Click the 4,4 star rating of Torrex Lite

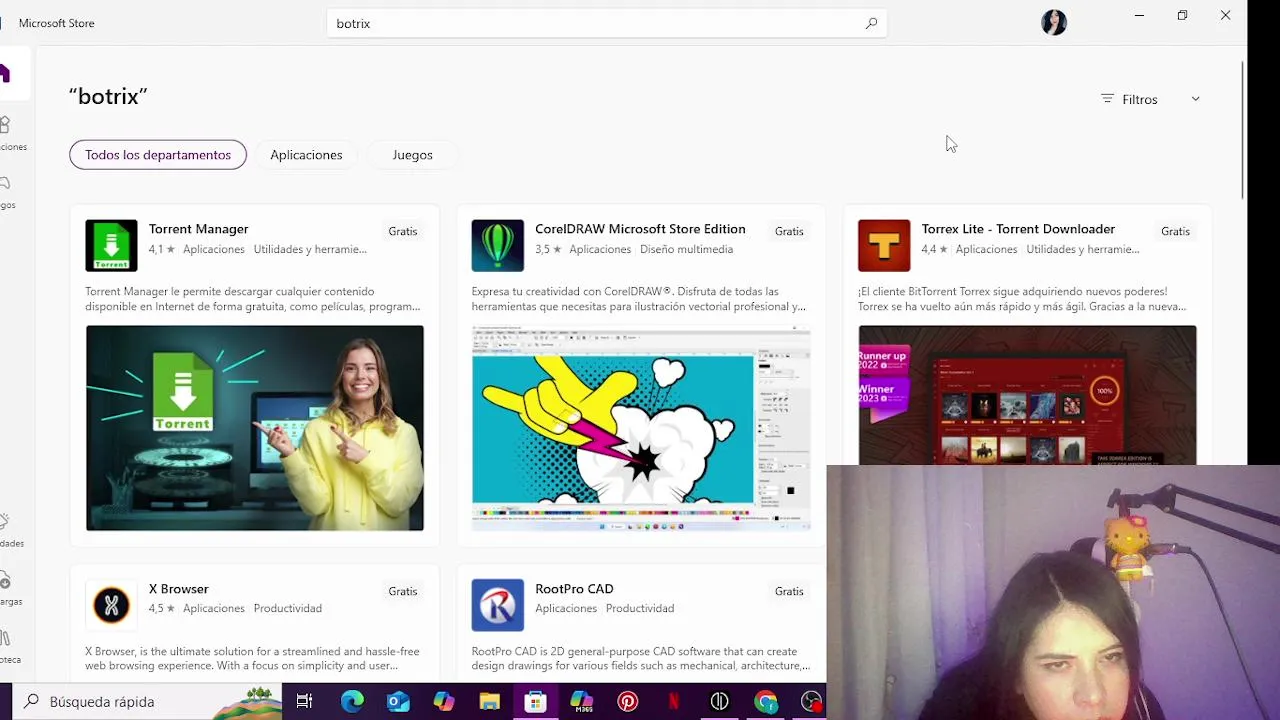click(935, 249)
